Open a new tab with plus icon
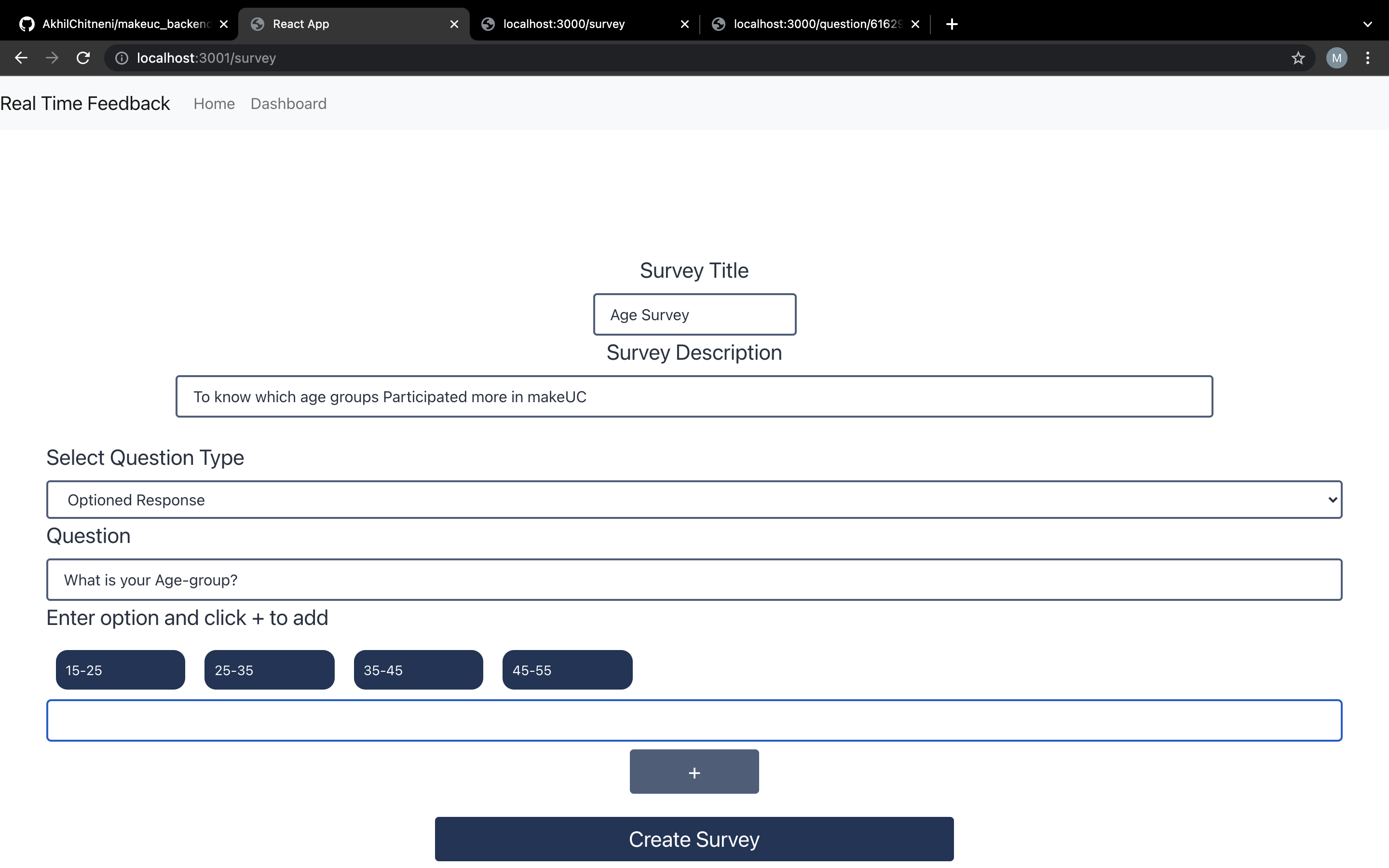The image size is (1389, 868). [952, 24]
